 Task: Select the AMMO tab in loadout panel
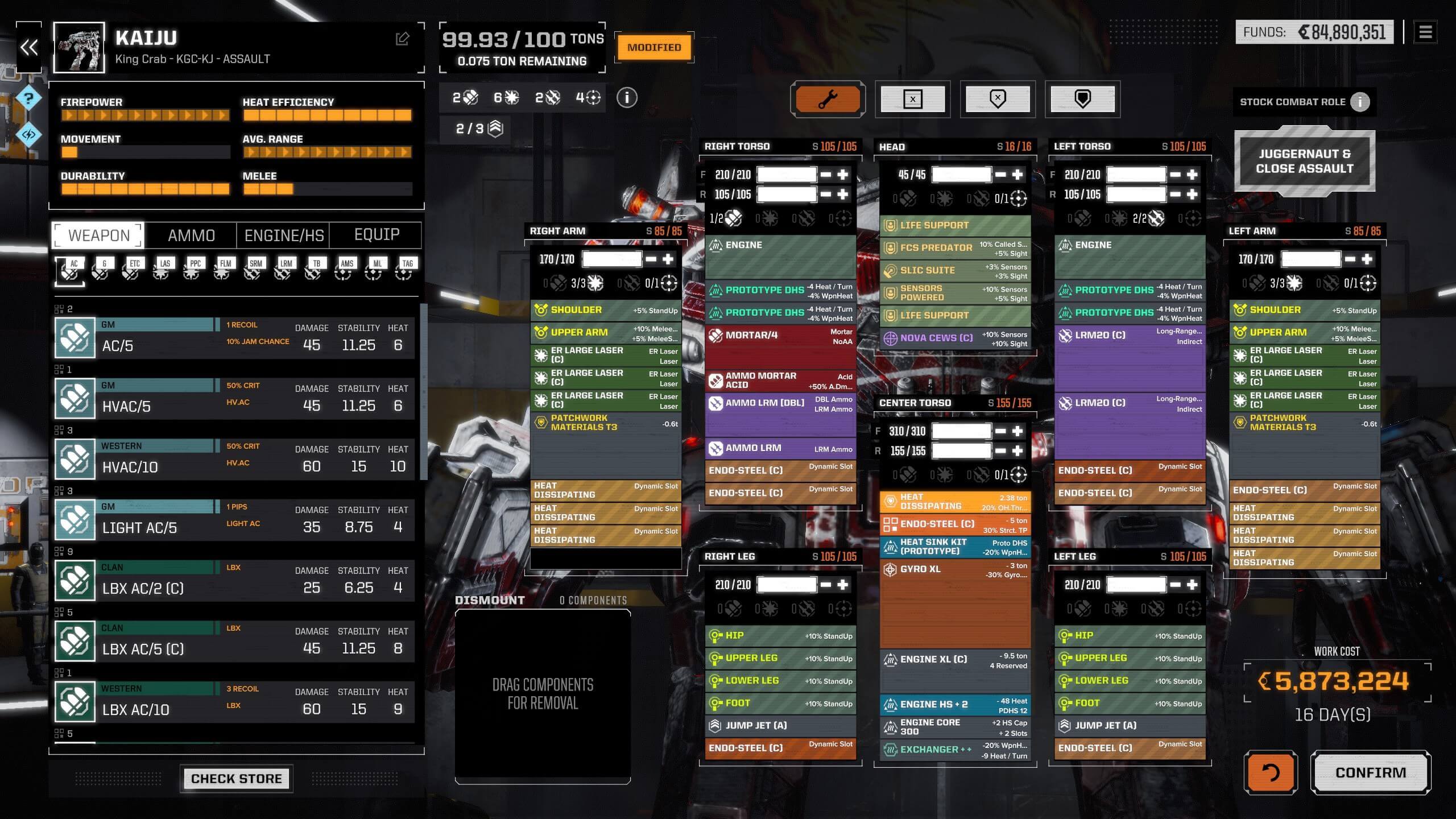[192, 234]
